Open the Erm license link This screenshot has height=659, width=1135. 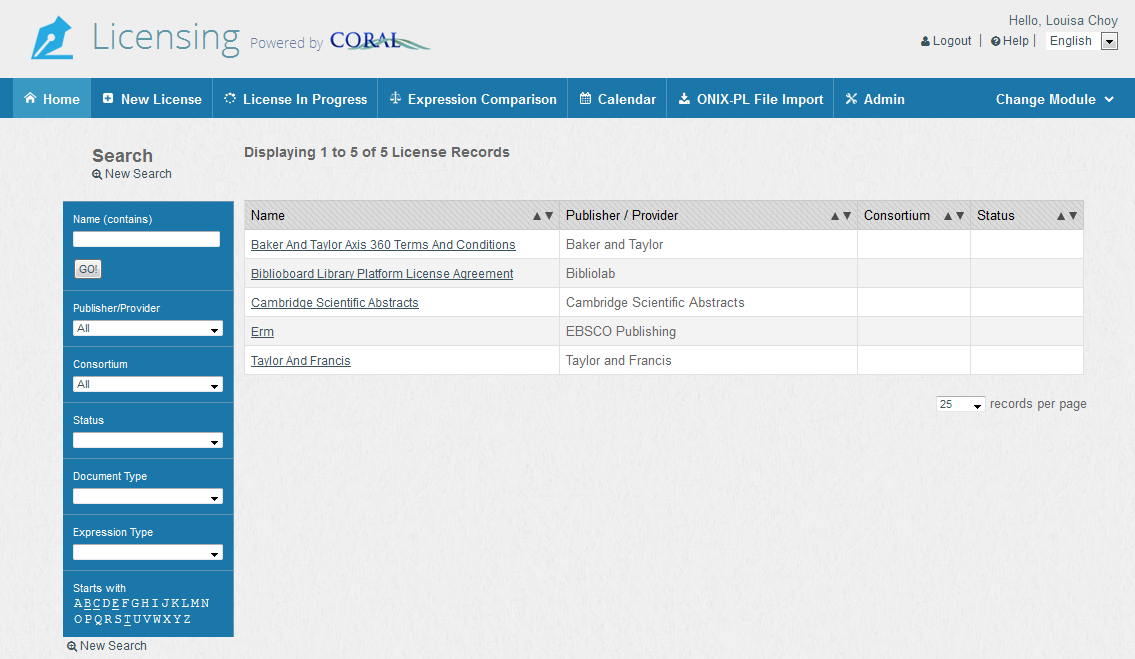[x=262, y=332]
